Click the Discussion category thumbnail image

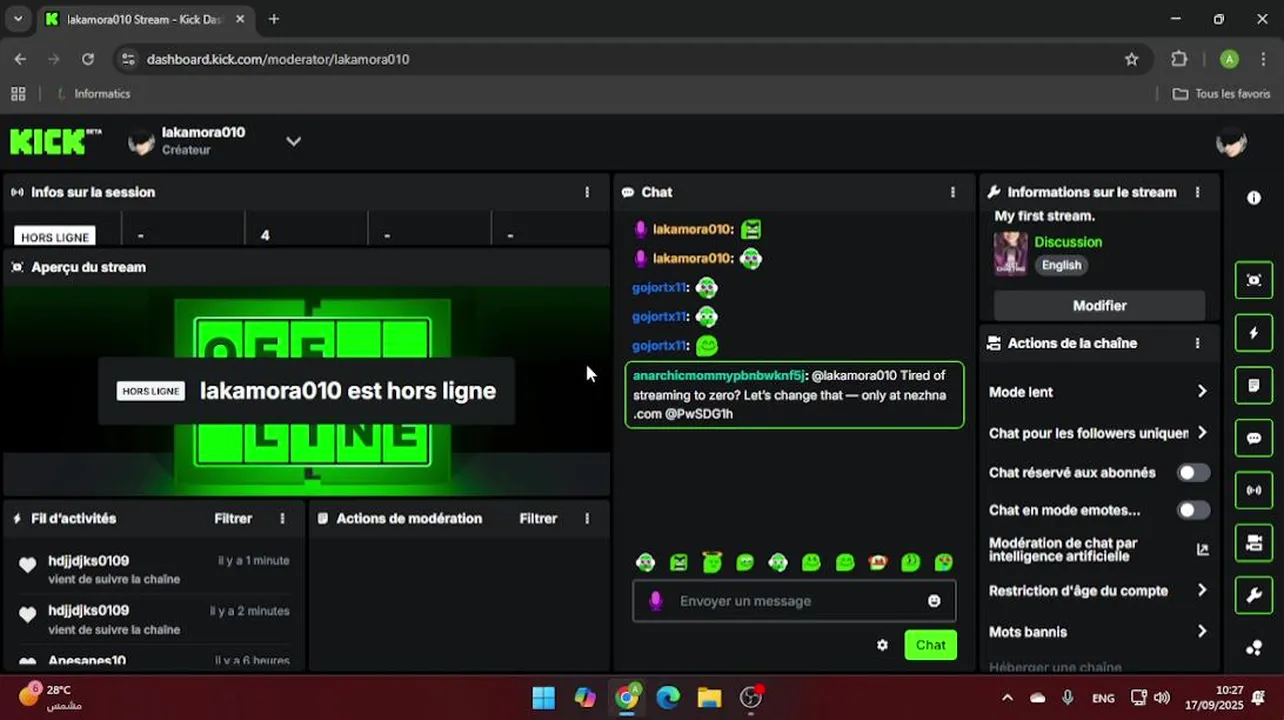pyautogui.click(x=1010, y=253)
